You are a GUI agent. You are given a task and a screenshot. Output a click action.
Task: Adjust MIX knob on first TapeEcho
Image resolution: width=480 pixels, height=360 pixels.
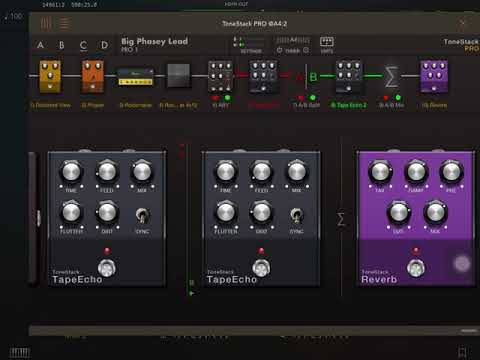point(142,172)
